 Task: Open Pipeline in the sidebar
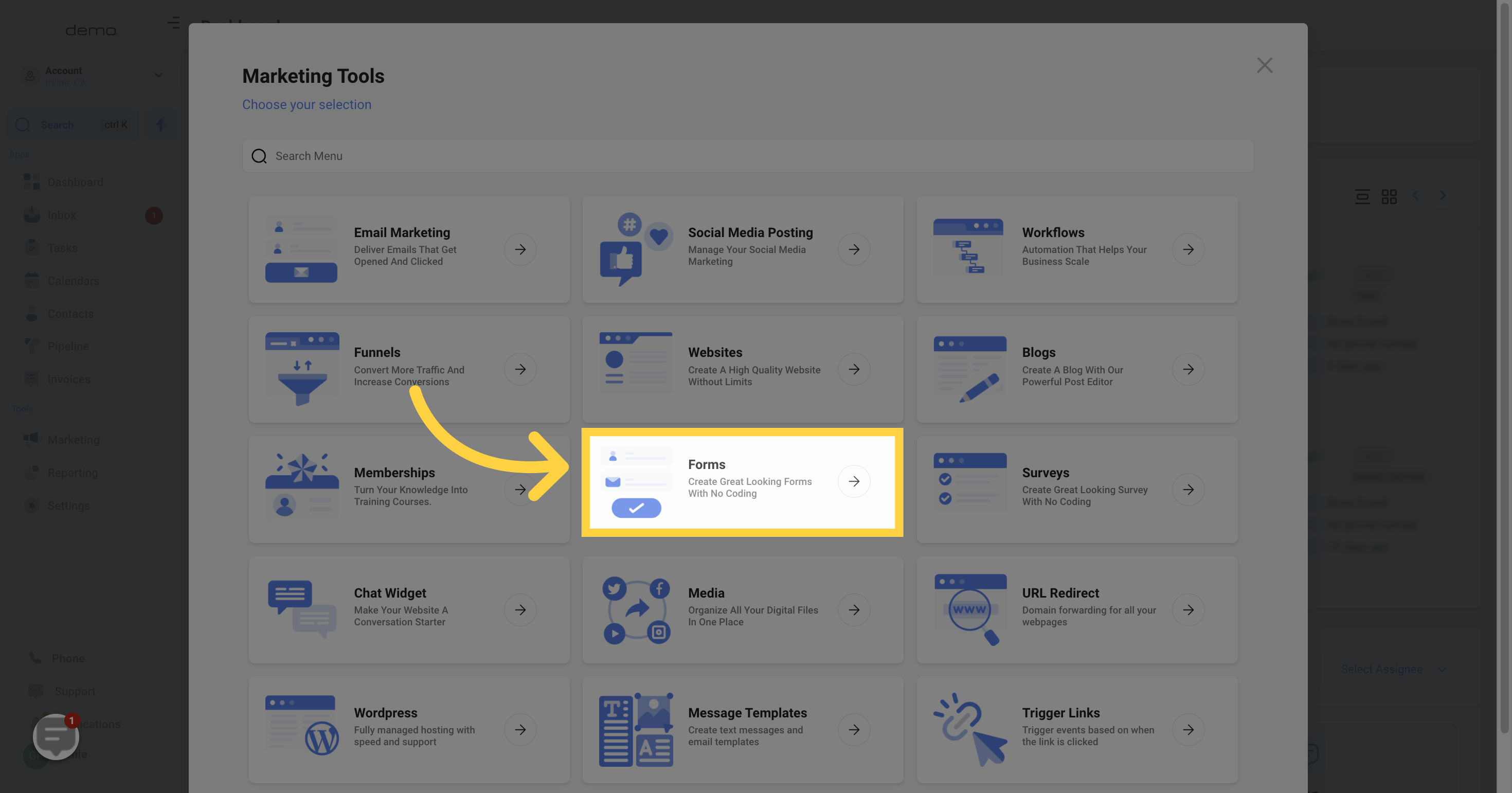68,346
